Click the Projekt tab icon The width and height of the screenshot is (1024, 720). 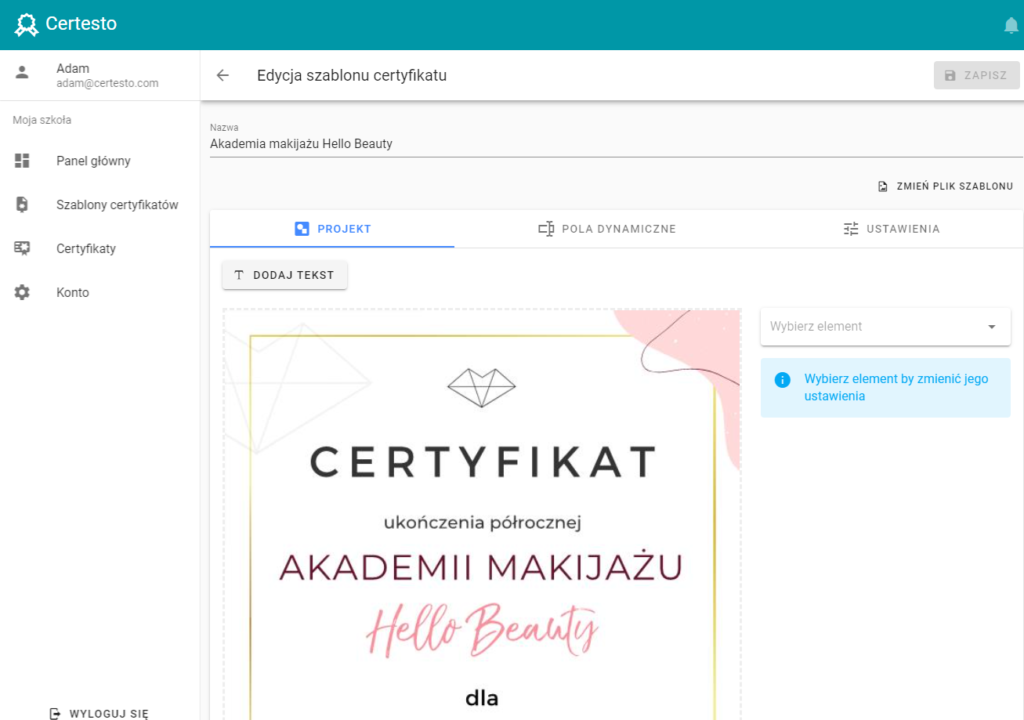302,229
